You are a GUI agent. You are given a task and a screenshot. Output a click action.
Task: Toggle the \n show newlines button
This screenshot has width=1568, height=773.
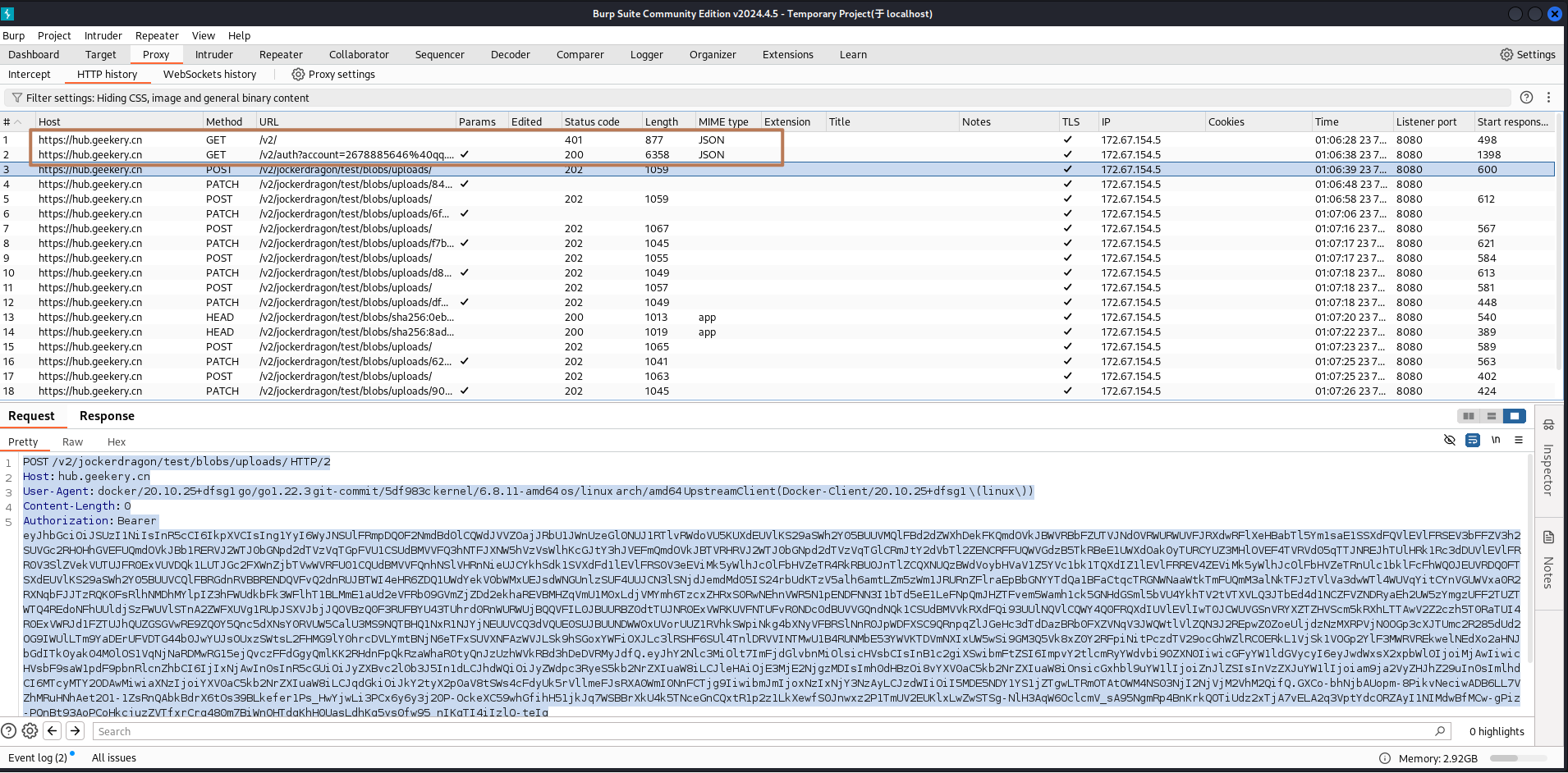1496,440
